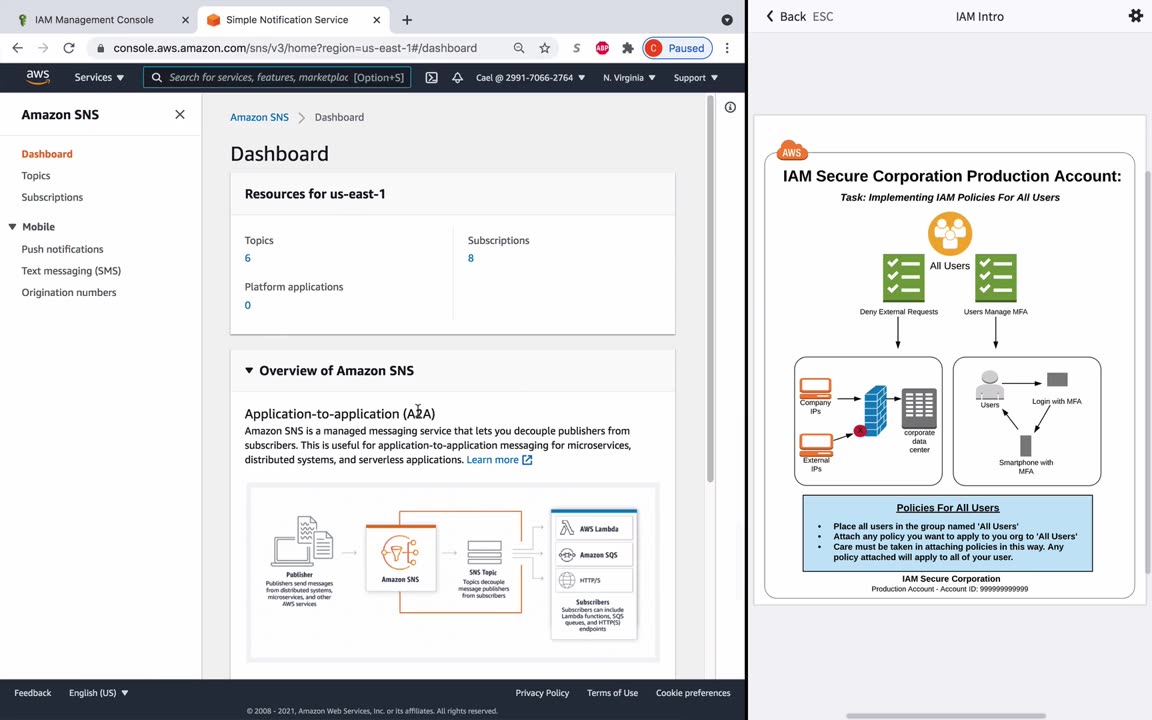Click the Subscriptions count 8 link

(x=471, y=258)
